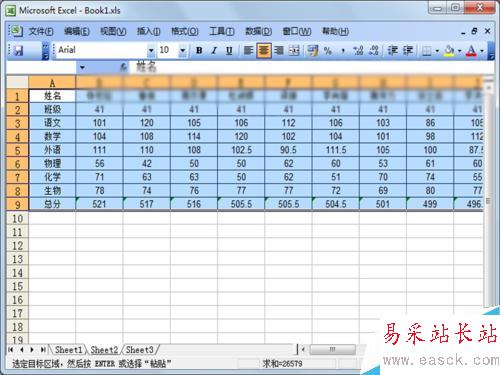Viewport: 500px width, 375px height.
Task: Switch to Sheet1 tab
Action: 68,350
